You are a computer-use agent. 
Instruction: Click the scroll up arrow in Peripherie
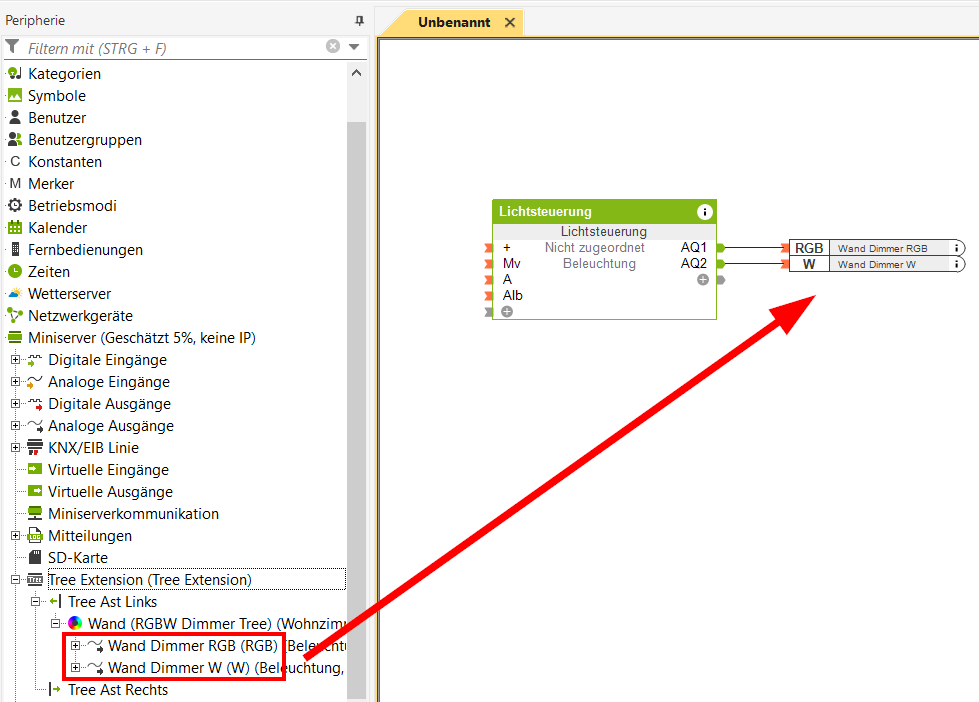click(x=356, y=73)
